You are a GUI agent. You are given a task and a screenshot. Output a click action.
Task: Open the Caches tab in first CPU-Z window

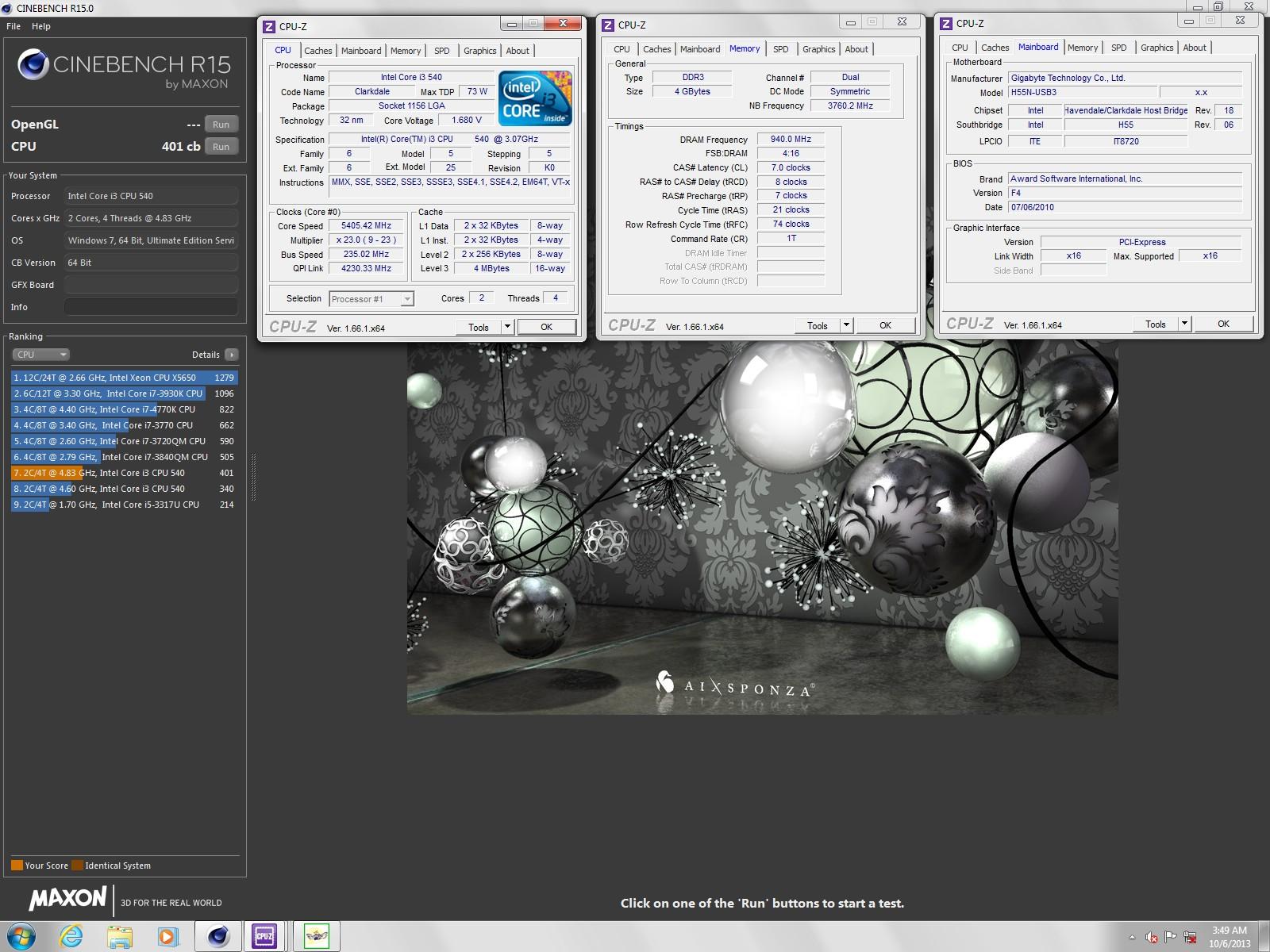pos(318,51)
